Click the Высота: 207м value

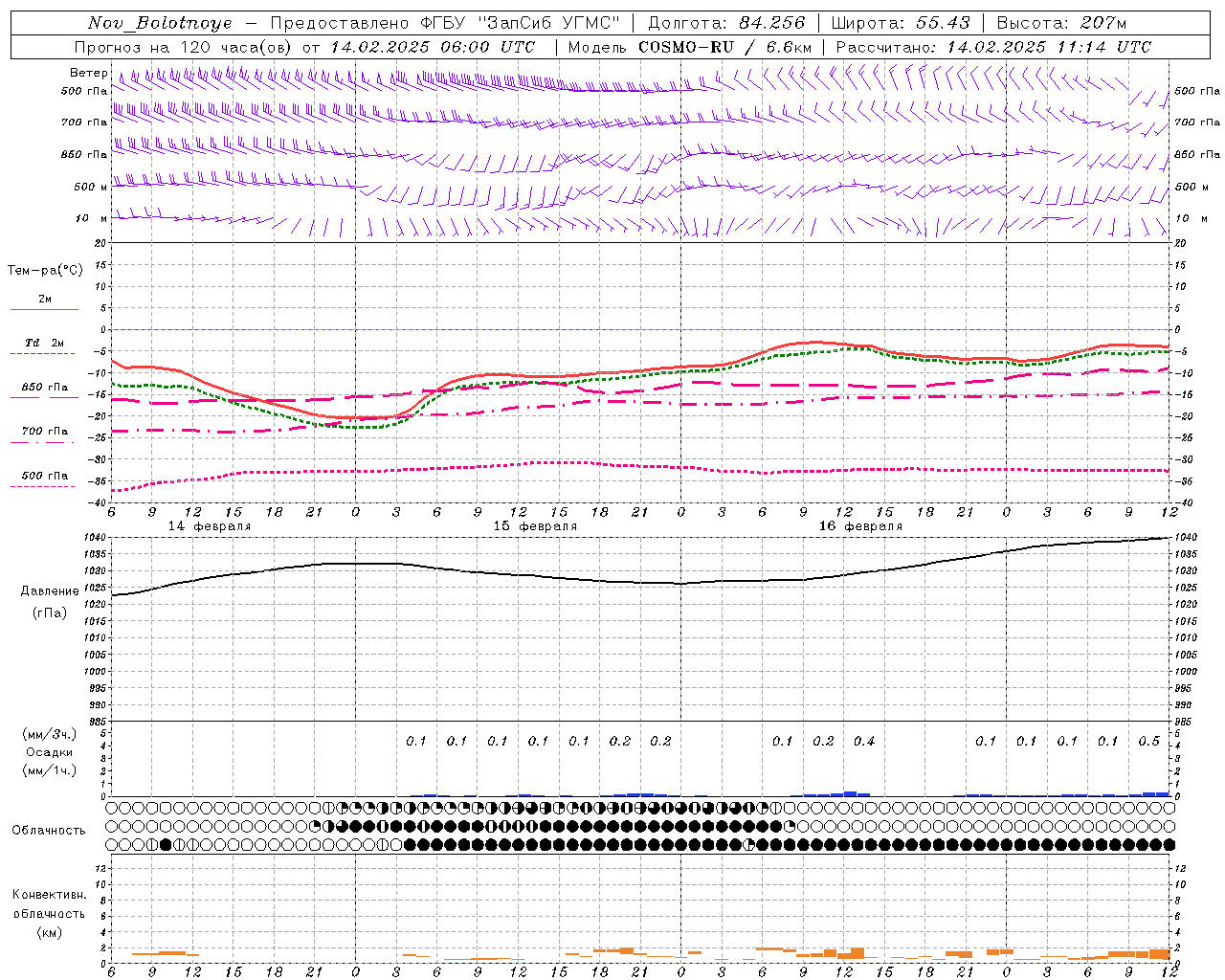coord(1061,23)
